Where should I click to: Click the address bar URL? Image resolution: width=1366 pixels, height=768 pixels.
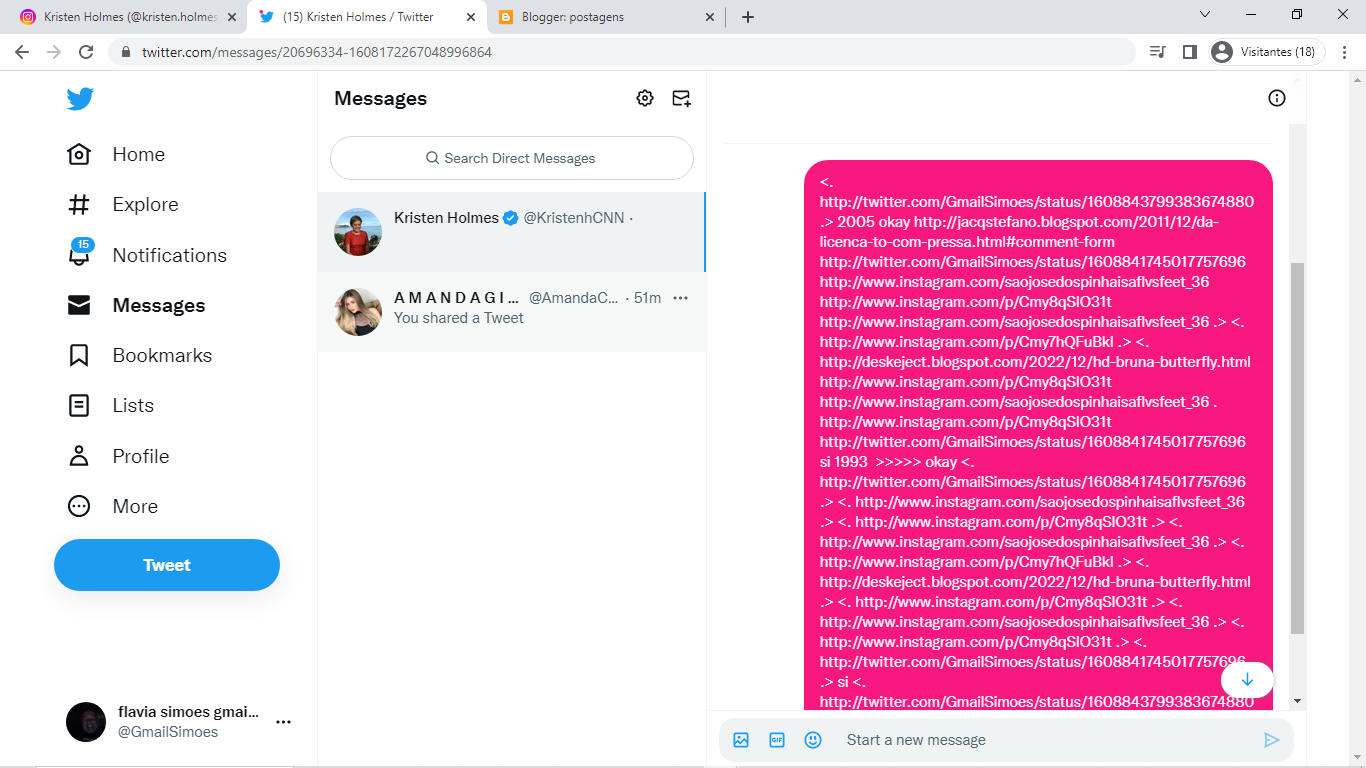click(317, 52)
